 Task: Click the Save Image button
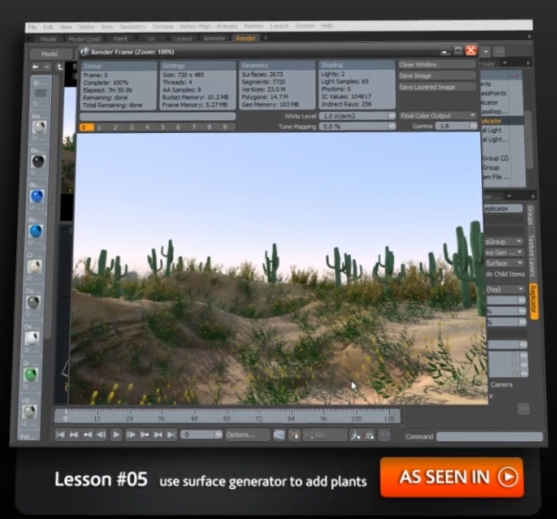pos(437,76)
